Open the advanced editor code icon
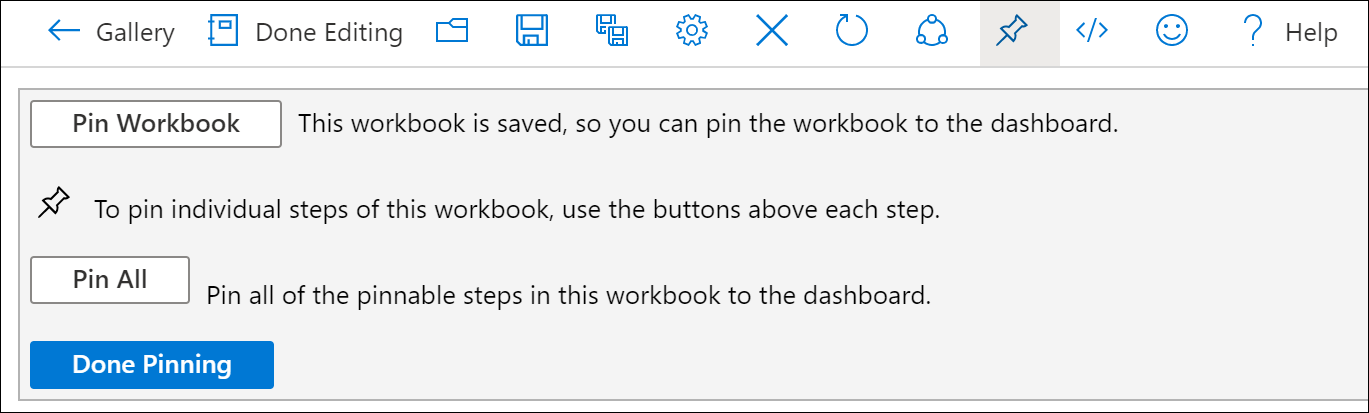 point(1091,32)
